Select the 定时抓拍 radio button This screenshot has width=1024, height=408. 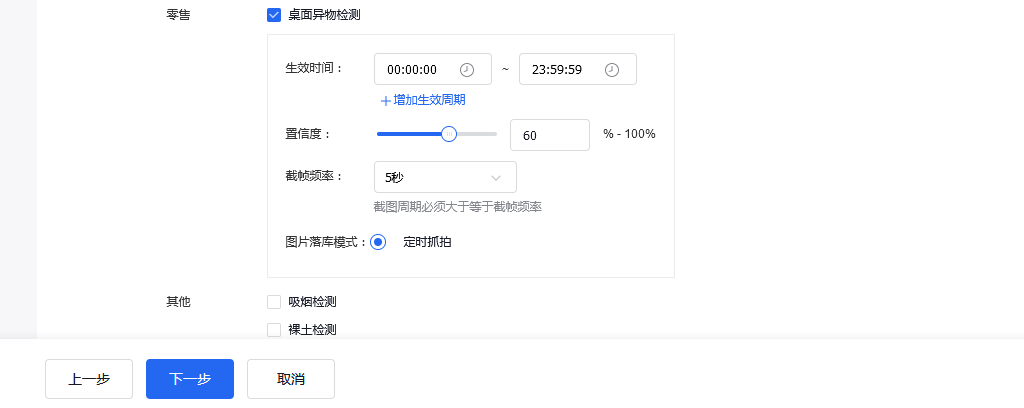tap(377, 242)
